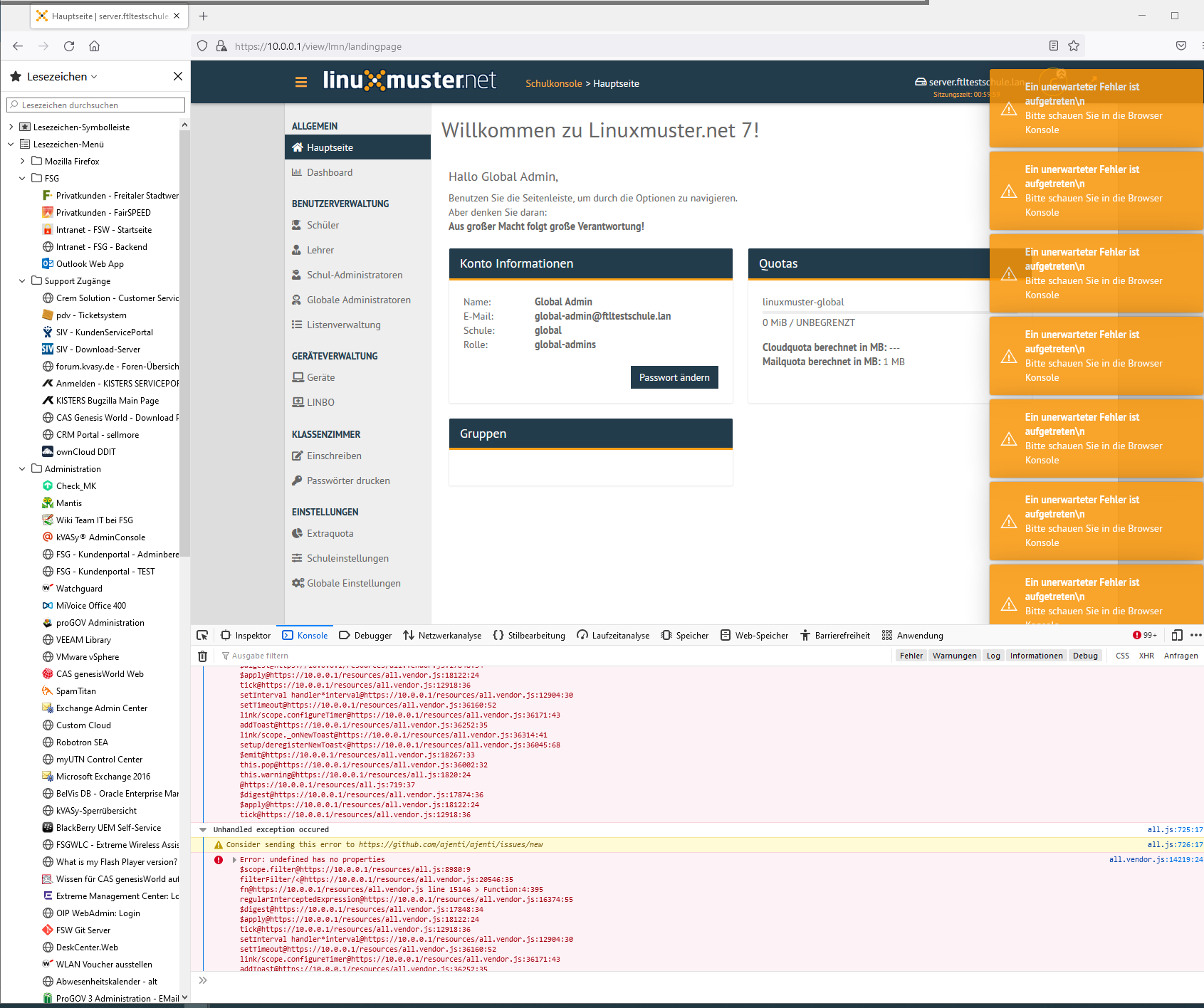Open reader view icon in address bar

pos(1054,46)
